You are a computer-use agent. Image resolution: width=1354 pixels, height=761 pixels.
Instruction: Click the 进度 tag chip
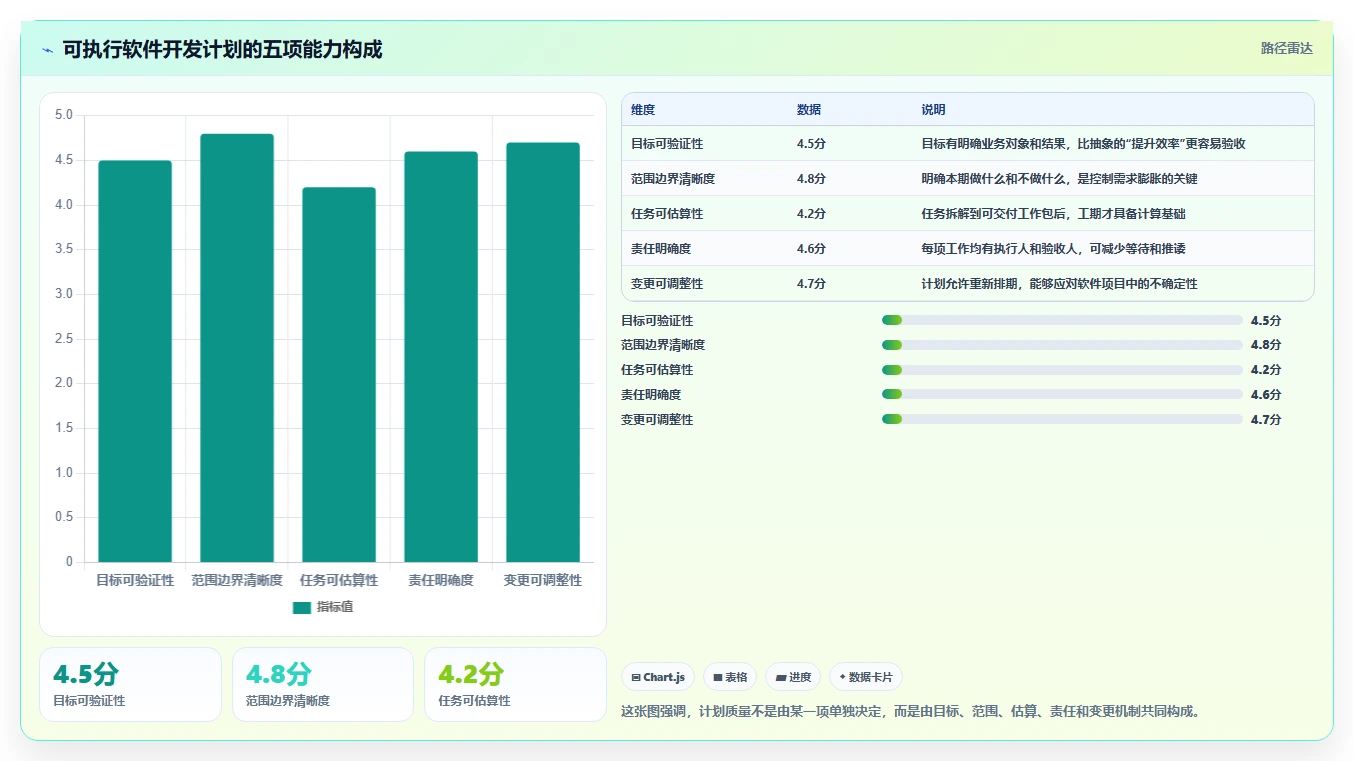coord(793,677)
